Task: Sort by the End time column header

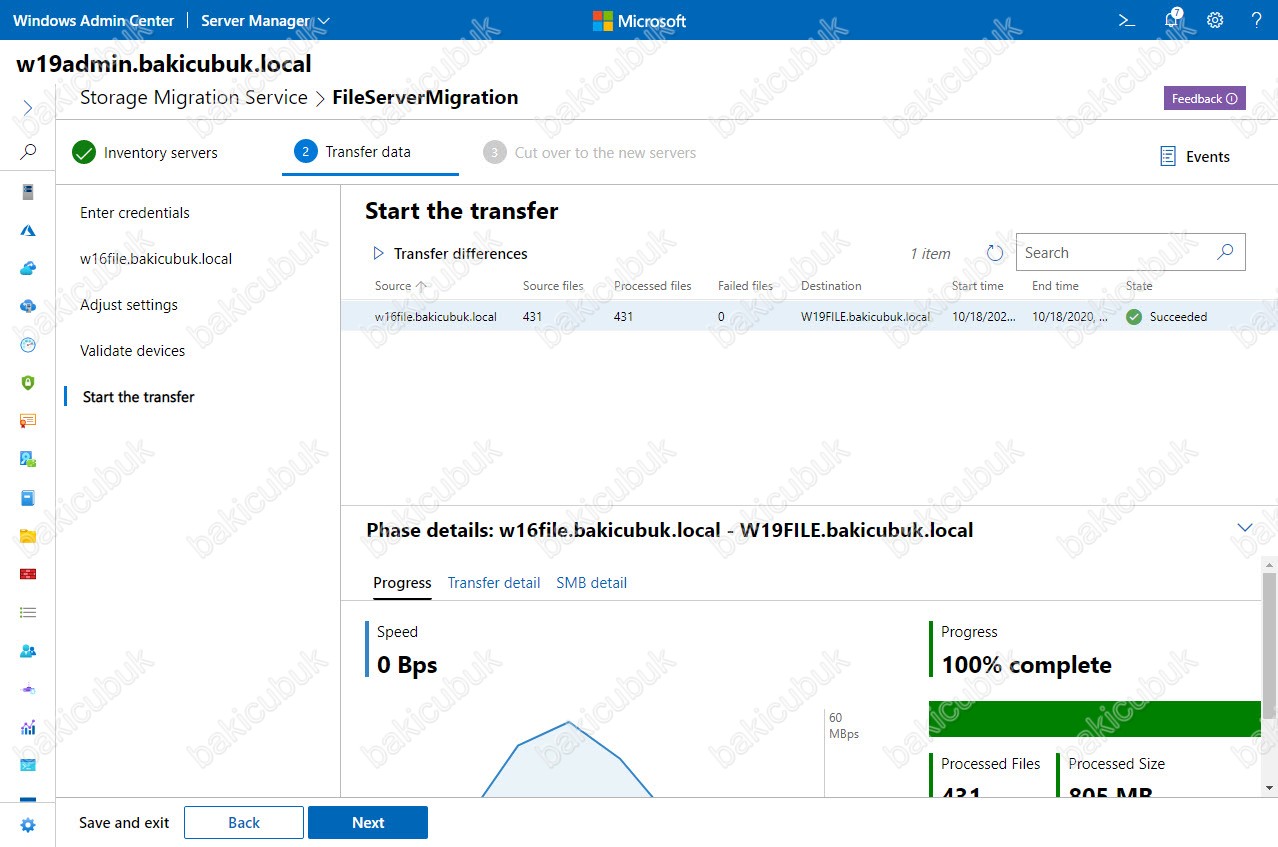Action: [1055, 286]
